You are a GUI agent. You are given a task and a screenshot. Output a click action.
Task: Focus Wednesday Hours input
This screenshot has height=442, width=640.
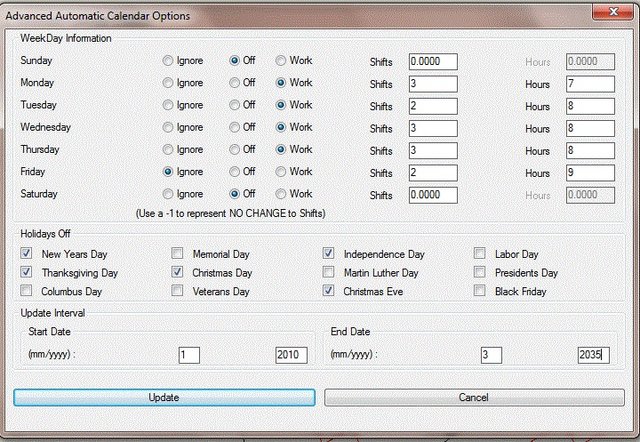coord(590,129)
